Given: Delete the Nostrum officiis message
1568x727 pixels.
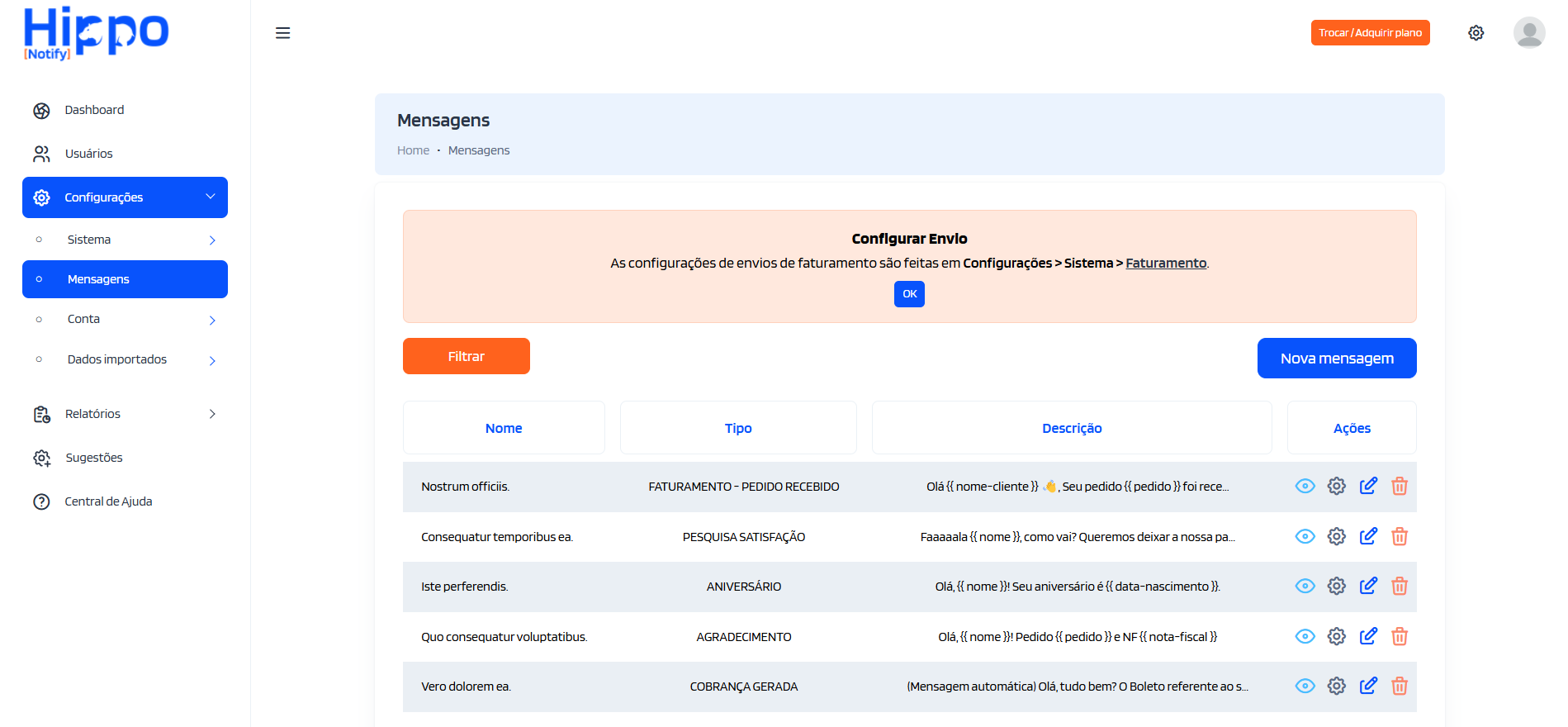Looking at the screenshot, I should (1399, 487).
